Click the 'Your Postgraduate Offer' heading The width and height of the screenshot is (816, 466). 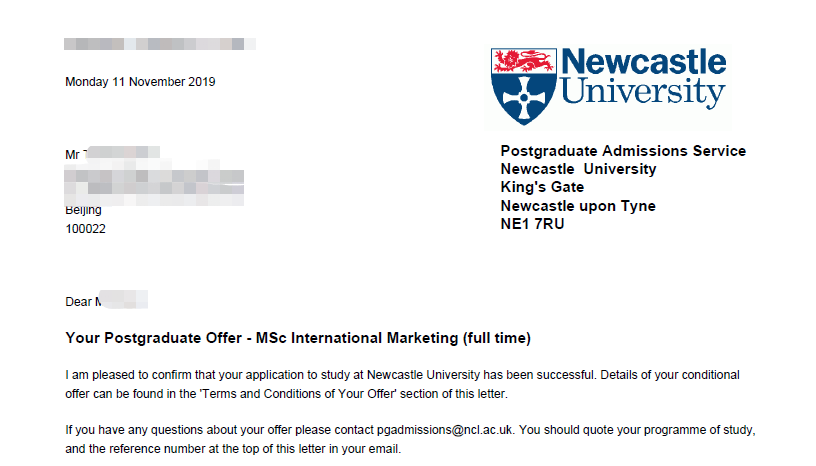[154, 338]
